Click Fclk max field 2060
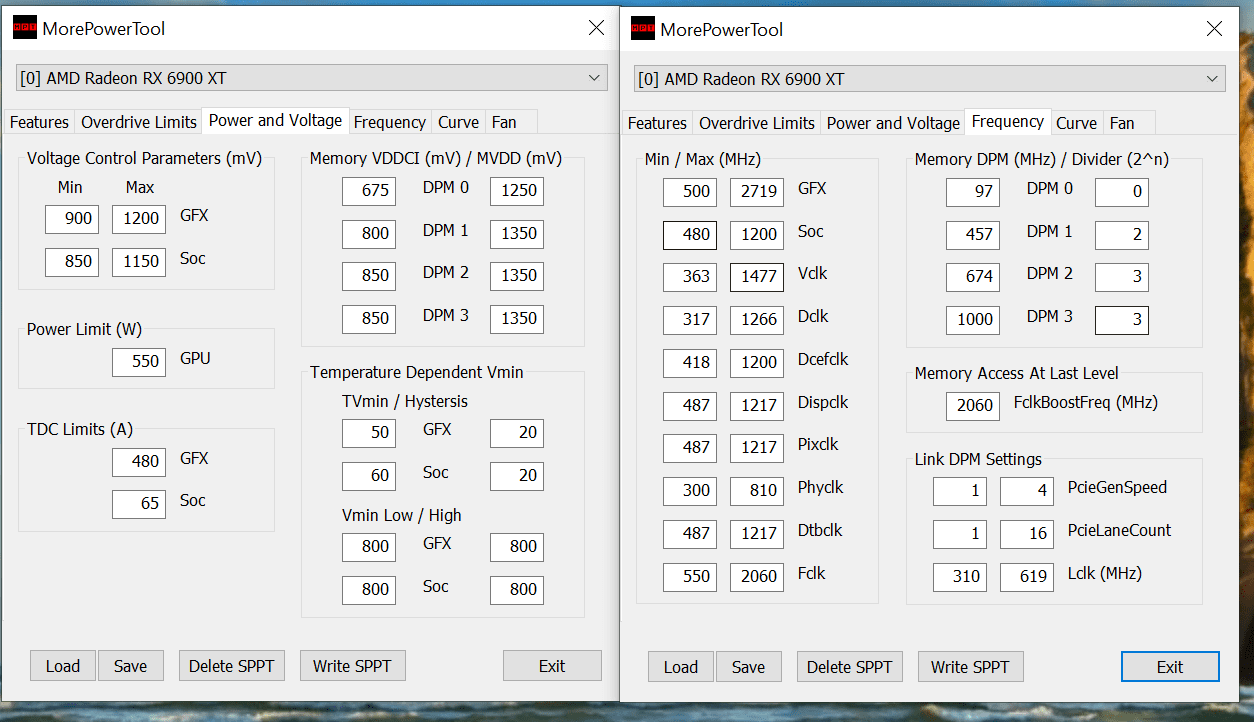The image size is (1254, 722). (757, 577)
